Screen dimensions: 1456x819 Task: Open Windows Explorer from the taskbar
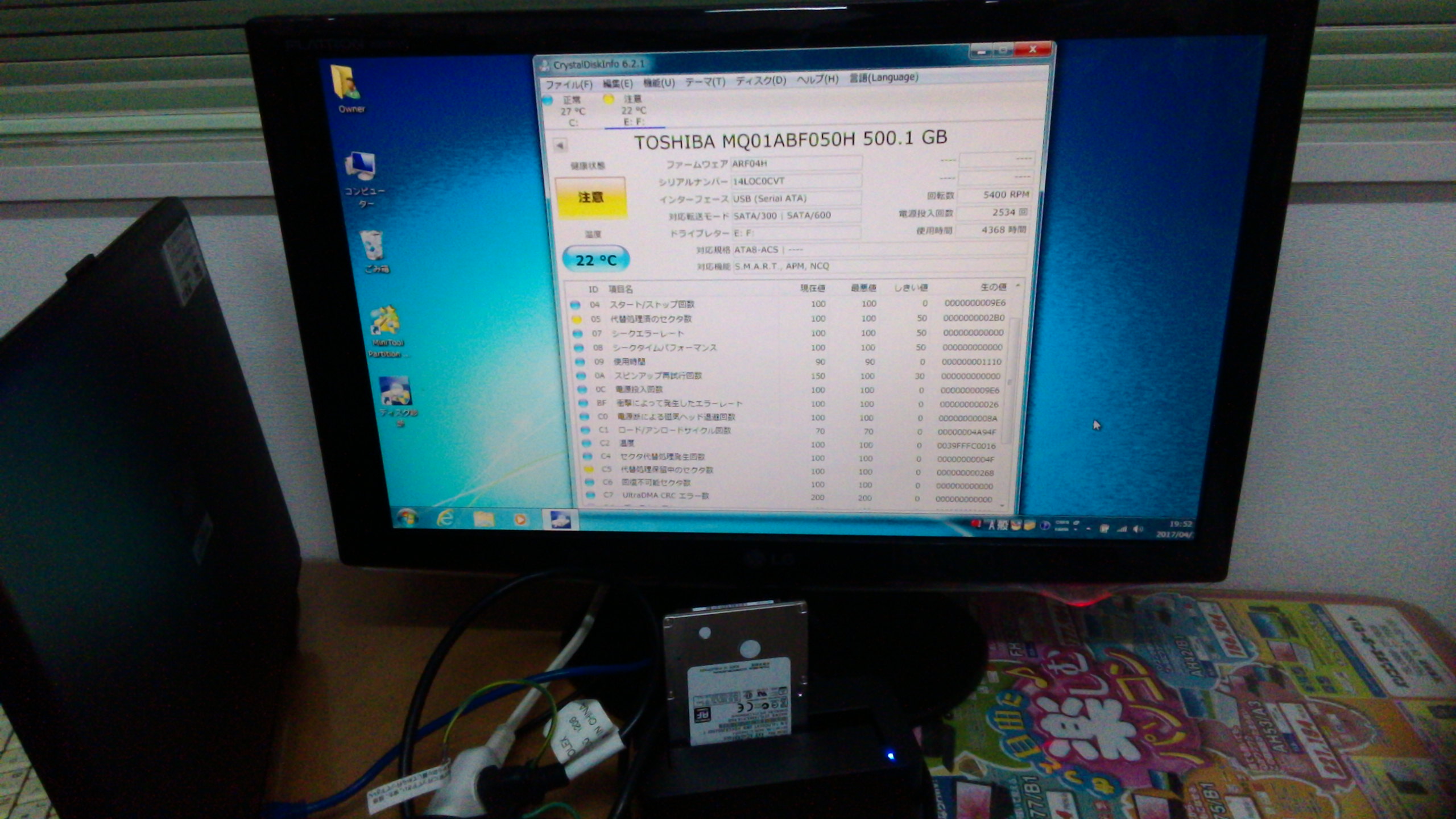click(x=484, y=519)
